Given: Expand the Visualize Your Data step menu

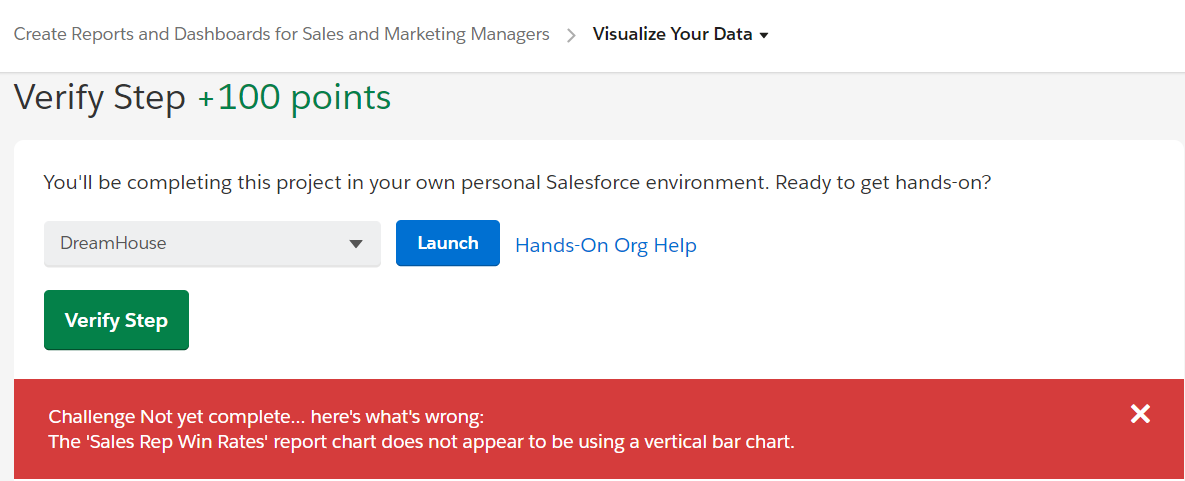Looking at the screenshot, I should coord(680,34).
